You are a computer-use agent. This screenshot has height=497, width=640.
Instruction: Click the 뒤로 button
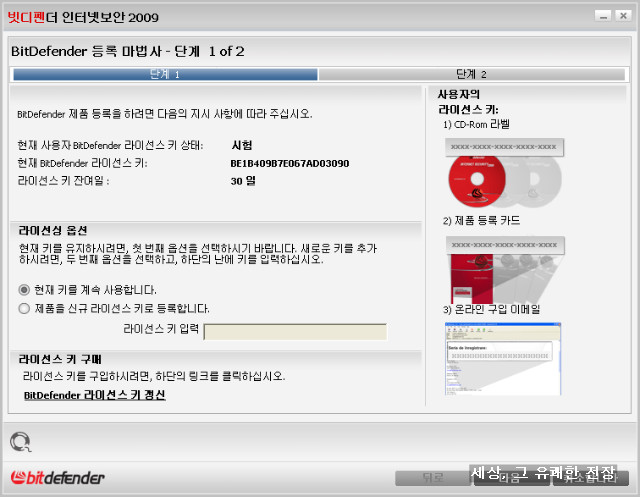click(x=433, y=478)
